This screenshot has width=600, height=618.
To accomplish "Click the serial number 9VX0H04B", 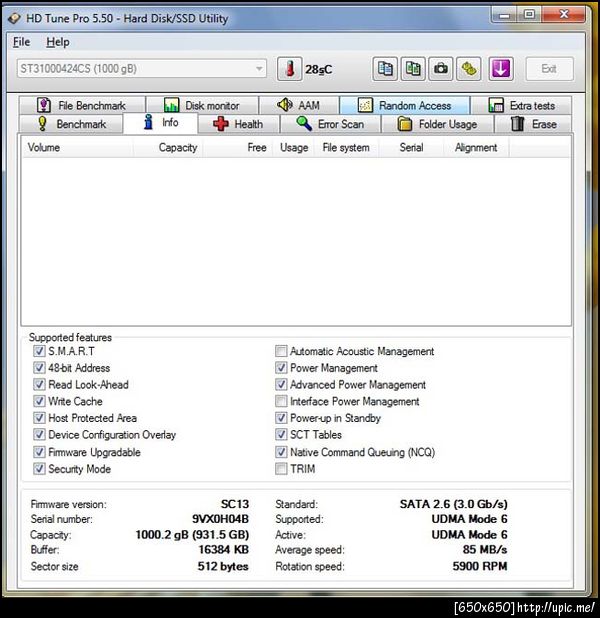I will [x=220, y=519].
